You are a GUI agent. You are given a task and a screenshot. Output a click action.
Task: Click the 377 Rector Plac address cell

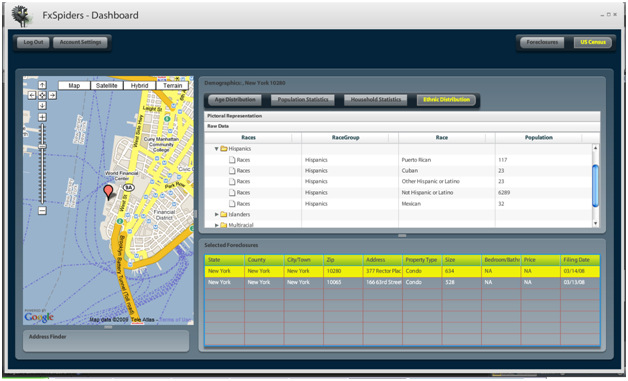point(382,271)
